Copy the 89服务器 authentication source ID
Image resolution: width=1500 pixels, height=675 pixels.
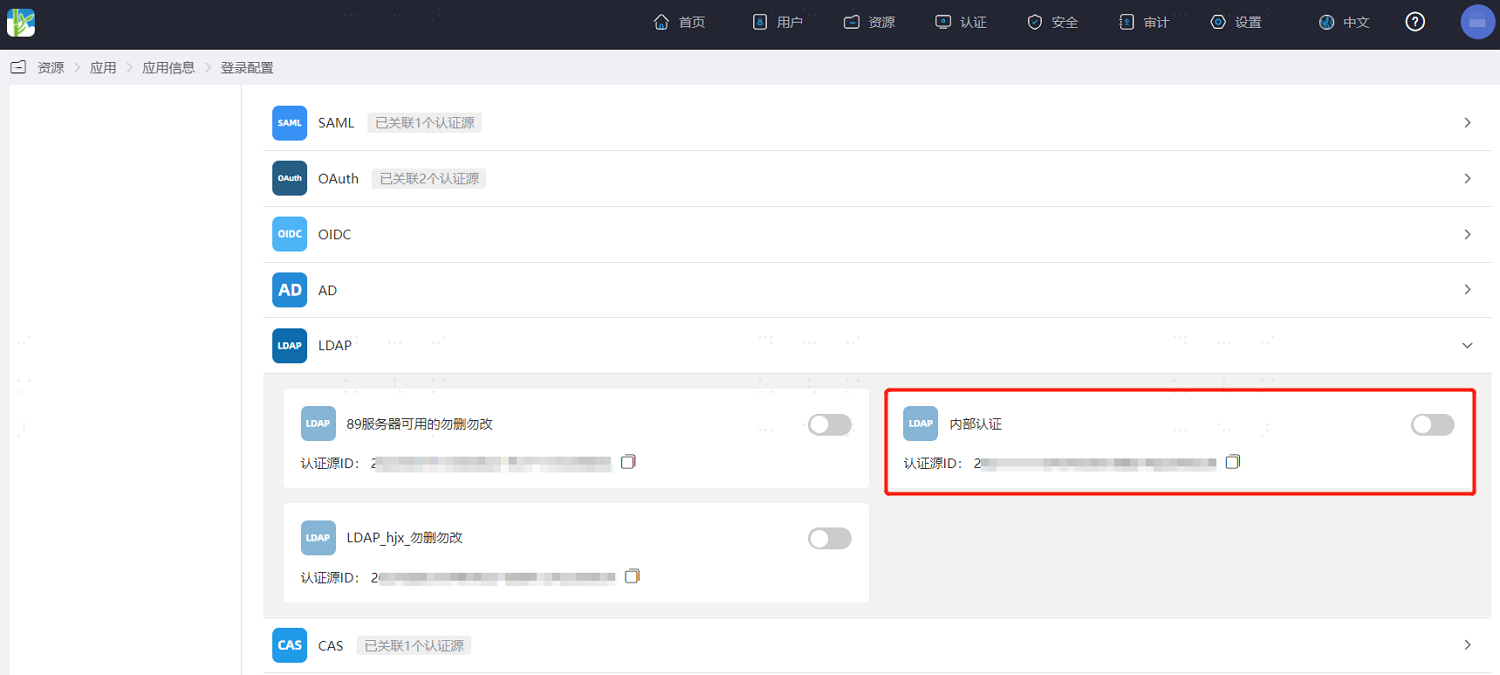click(x=628, y=462)
